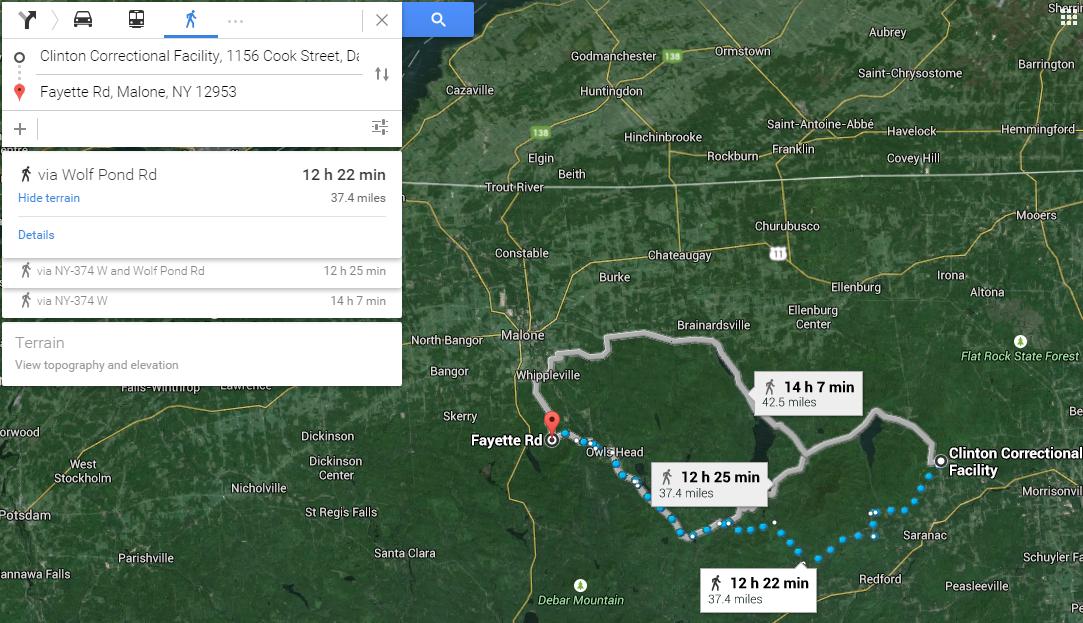Switch to transit travel mode
The height and width of the screenshot is (623, 1083).
pos(136,19)
